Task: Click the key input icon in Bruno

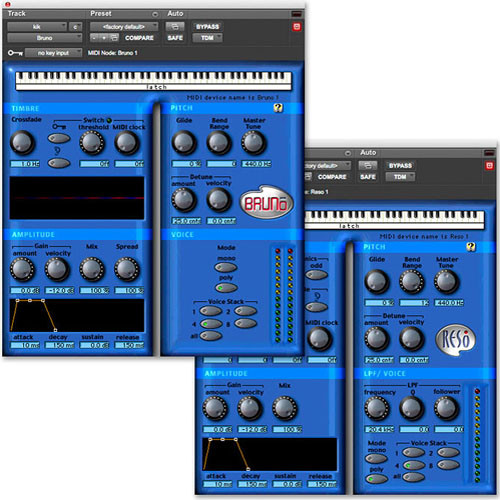Action: [15, 53]
